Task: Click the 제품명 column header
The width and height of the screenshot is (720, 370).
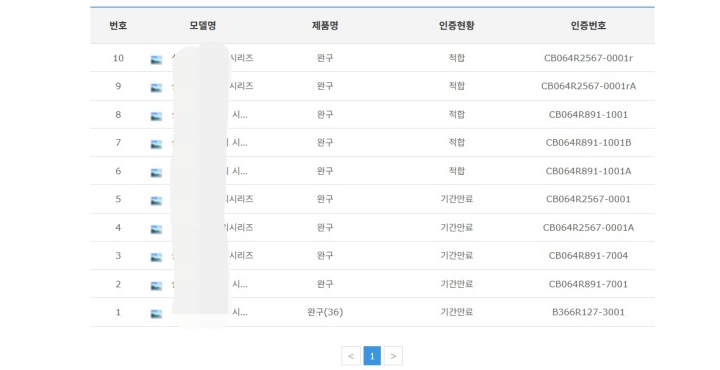Action: (325, 26)
